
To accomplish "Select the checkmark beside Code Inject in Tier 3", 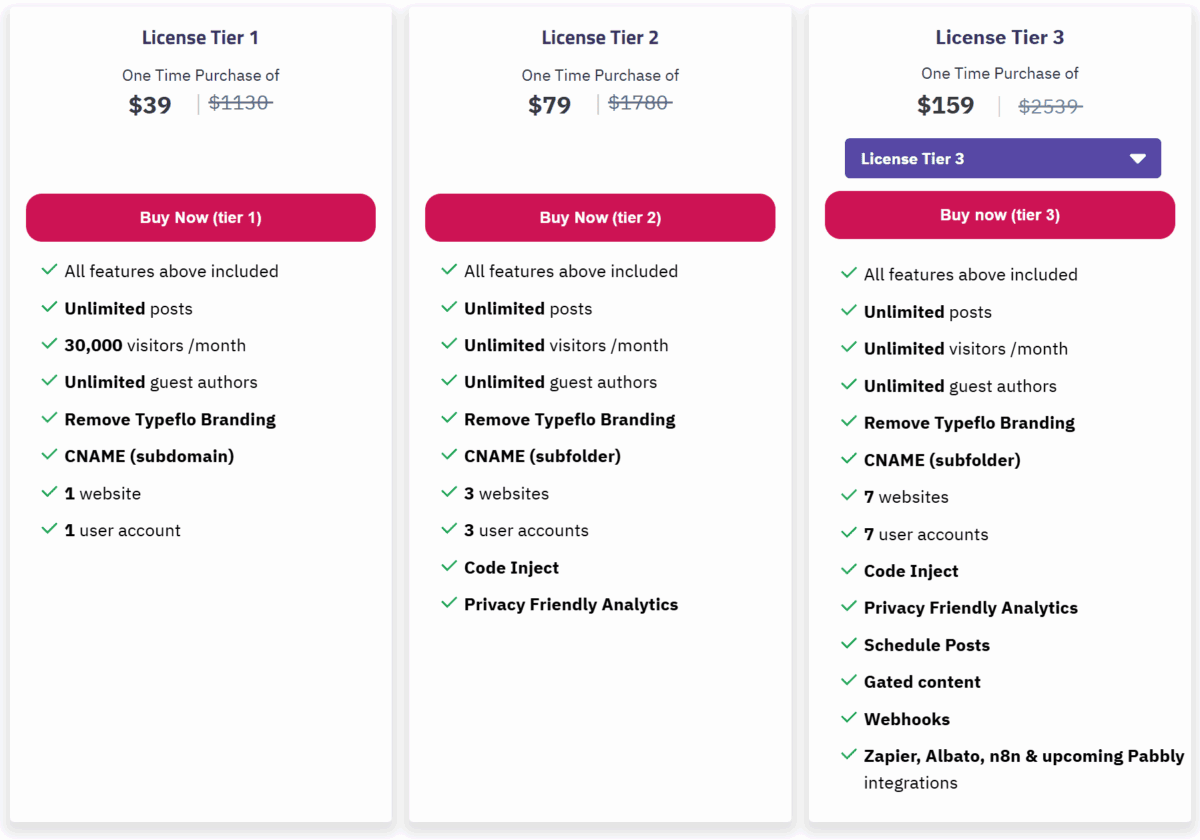I will pyautogui.click(x=849, y=570).
